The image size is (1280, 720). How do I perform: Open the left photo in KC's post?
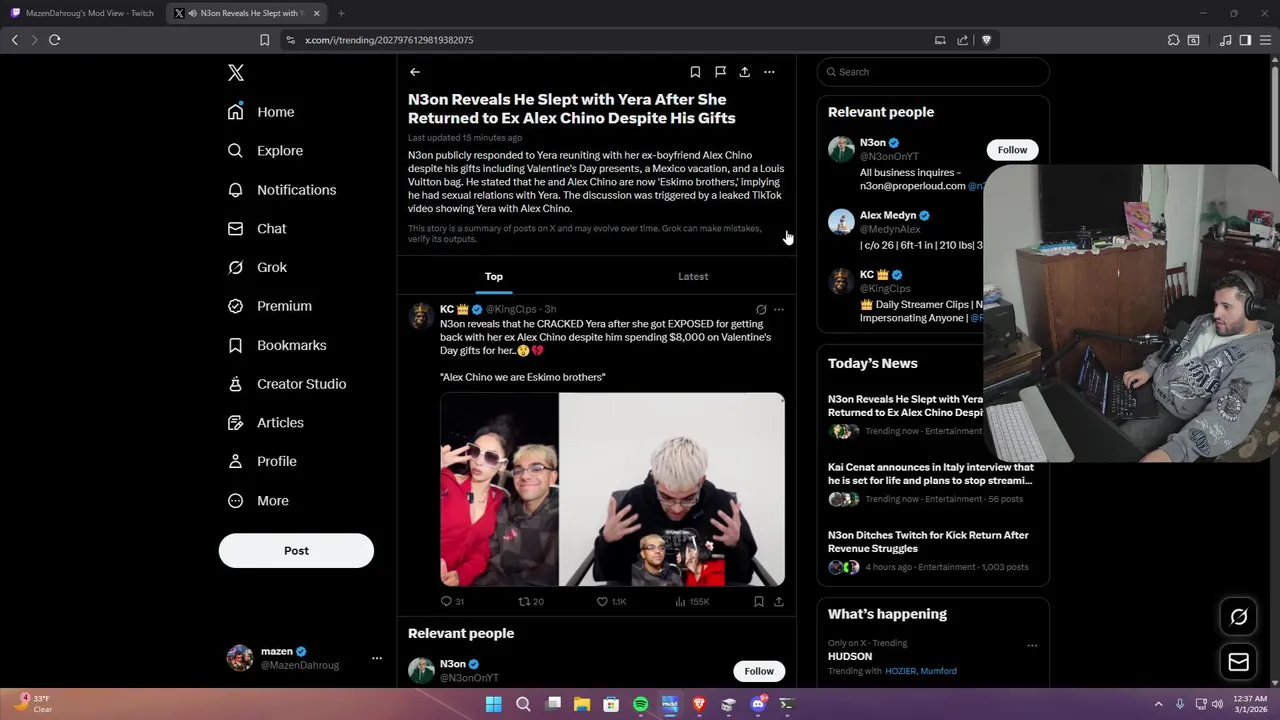tap(499, 489)
